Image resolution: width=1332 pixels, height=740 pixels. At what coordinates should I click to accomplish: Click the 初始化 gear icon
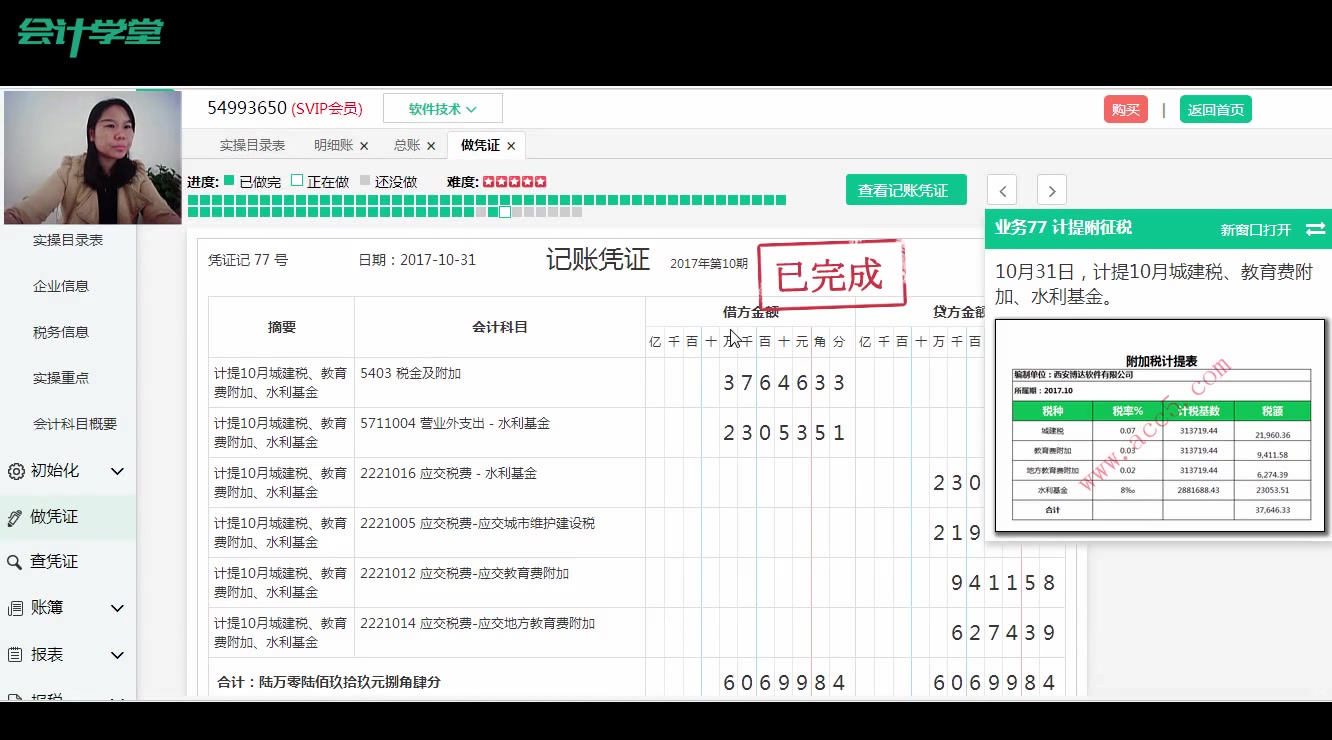click(18, 470)
